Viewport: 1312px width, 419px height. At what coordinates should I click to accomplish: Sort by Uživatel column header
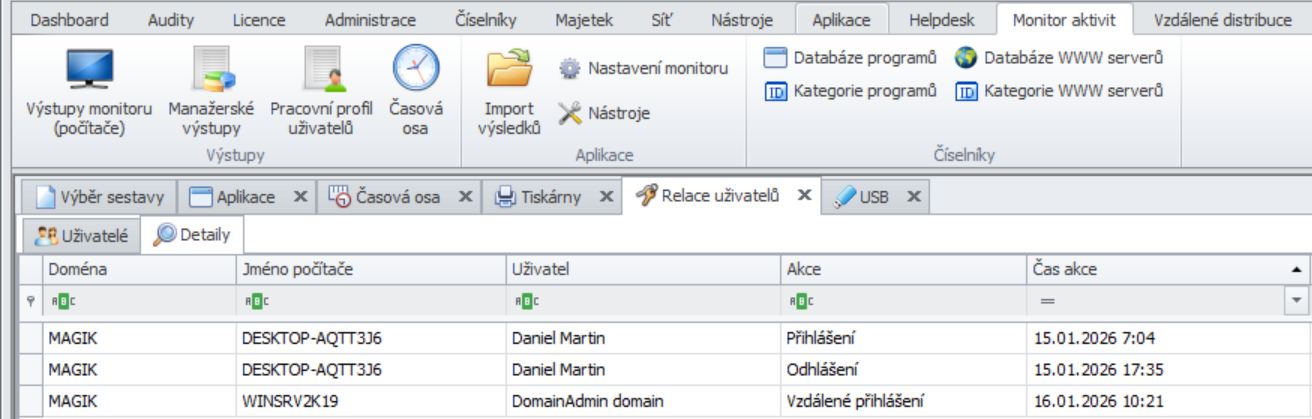click(643, 269)
